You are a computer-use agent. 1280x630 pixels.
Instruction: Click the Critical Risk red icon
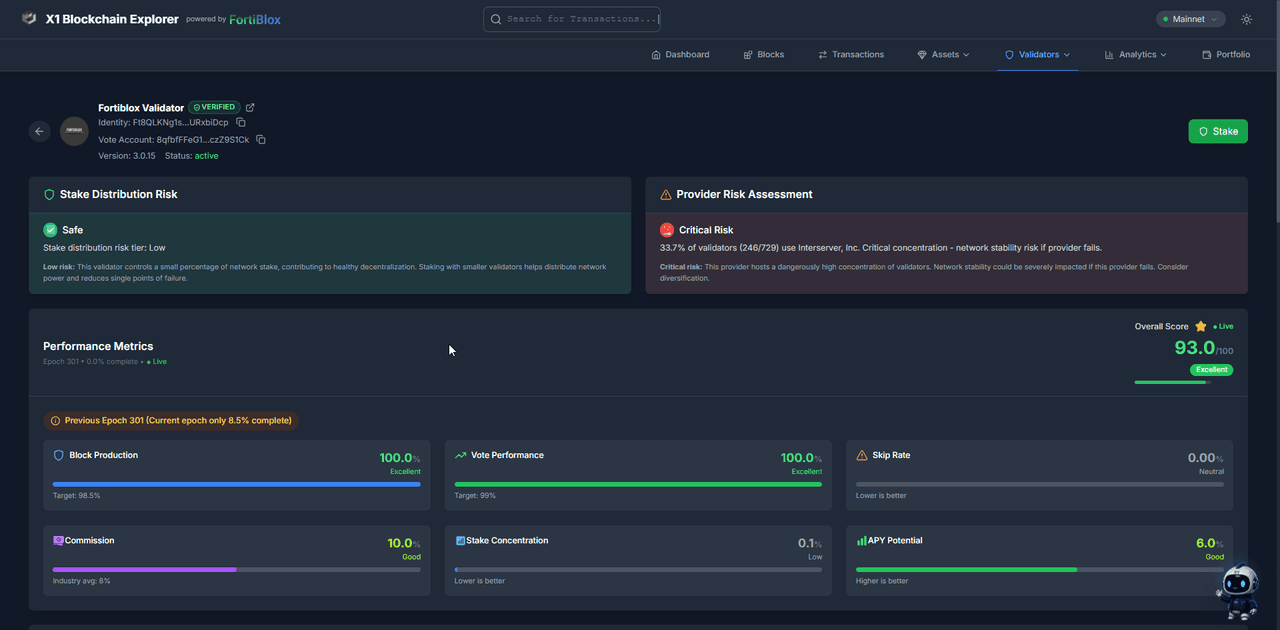pos(667,230)
